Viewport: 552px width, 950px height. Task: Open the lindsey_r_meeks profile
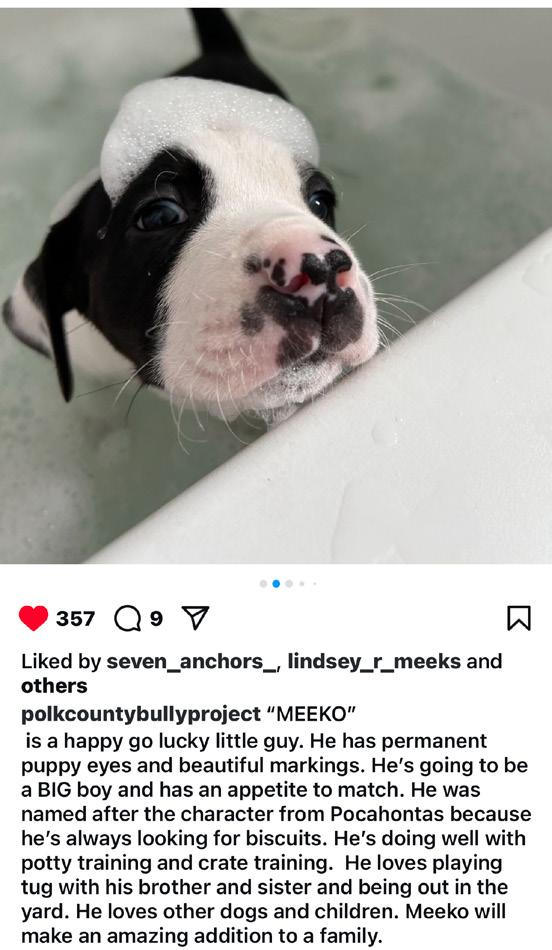click(374, 661)
